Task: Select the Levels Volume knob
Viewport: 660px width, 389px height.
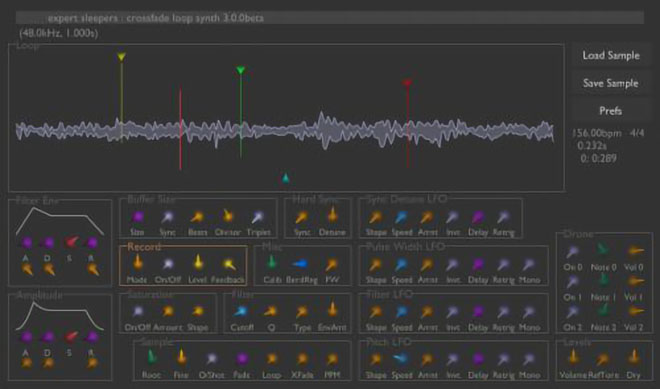Action: (573, 358)
